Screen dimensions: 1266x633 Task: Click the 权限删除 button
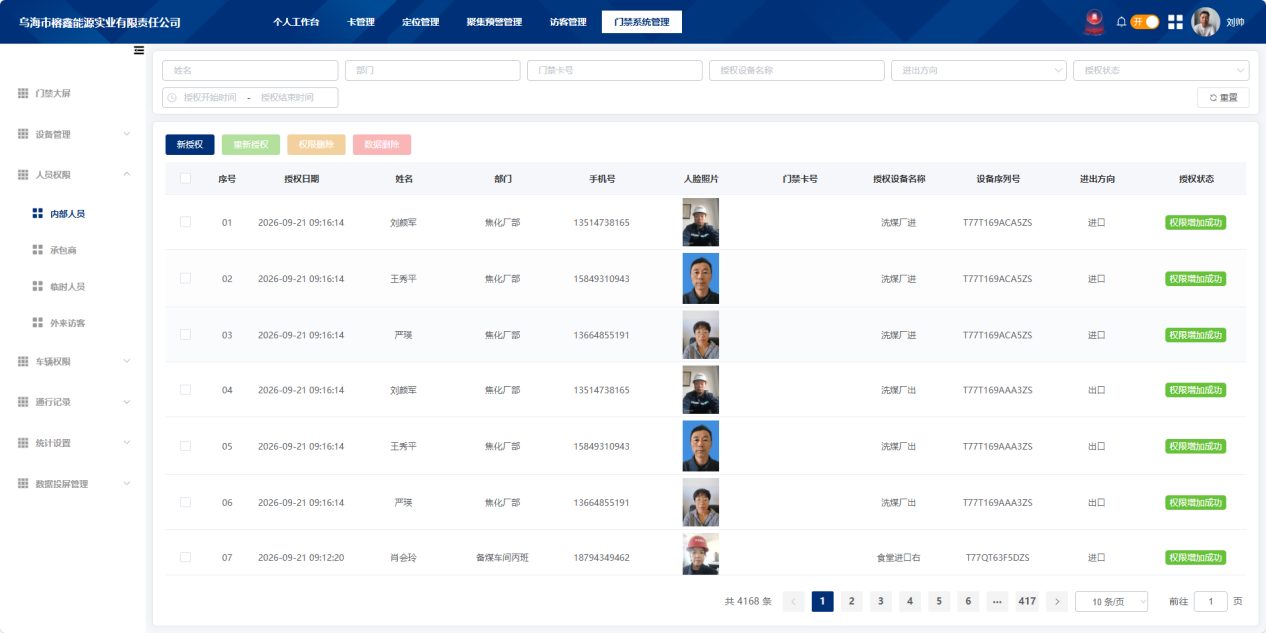click(x=316, y=145)
